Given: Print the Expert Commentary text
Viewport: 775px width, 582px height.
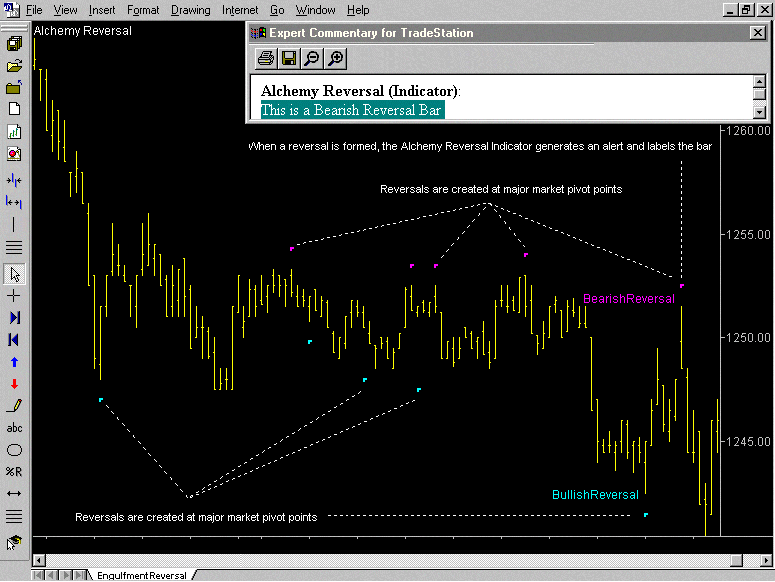Looking at the screenshot, I should click(x=266, y=58).
